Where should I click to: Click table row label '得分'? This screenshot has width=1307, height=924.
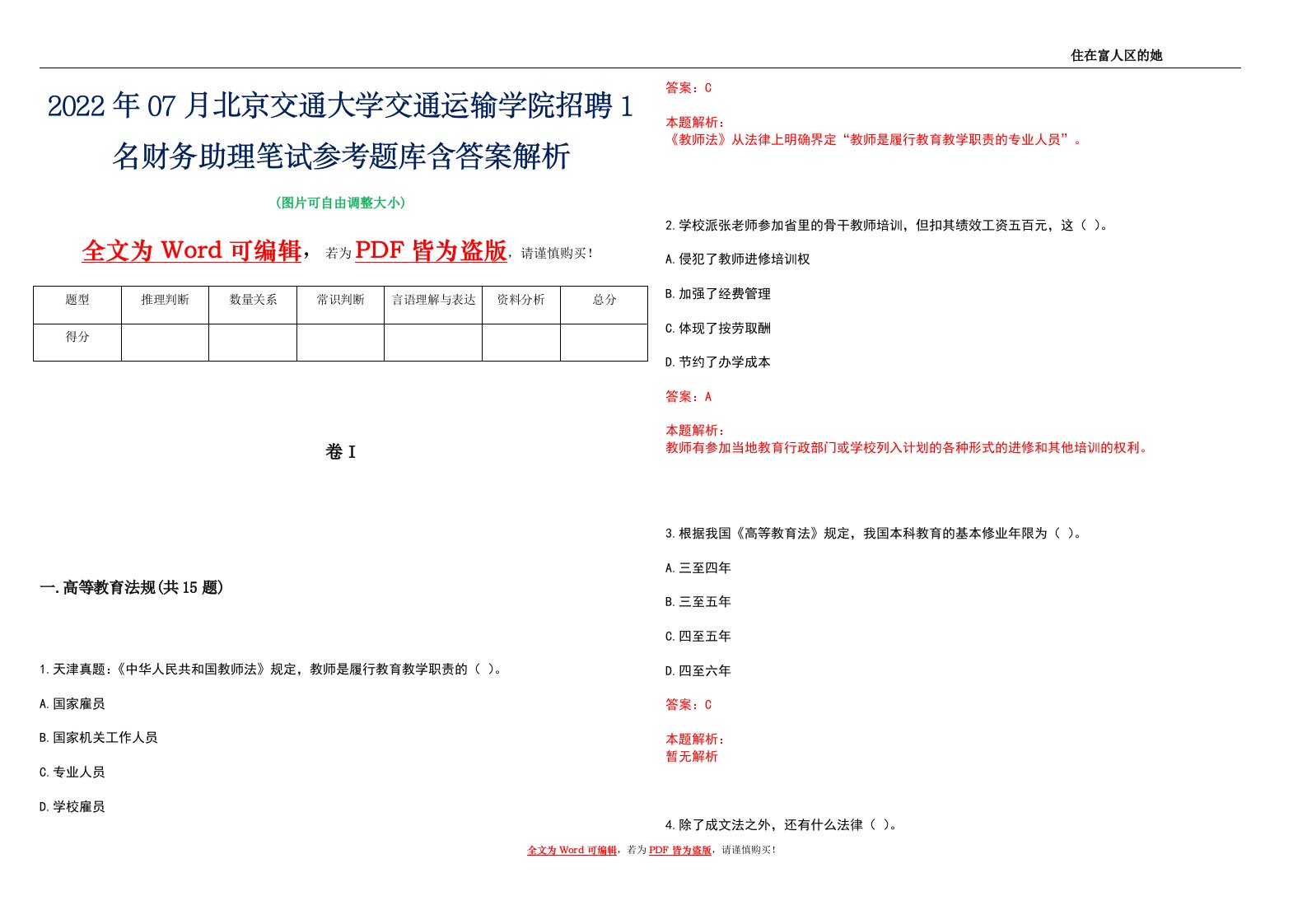point(77,337)
